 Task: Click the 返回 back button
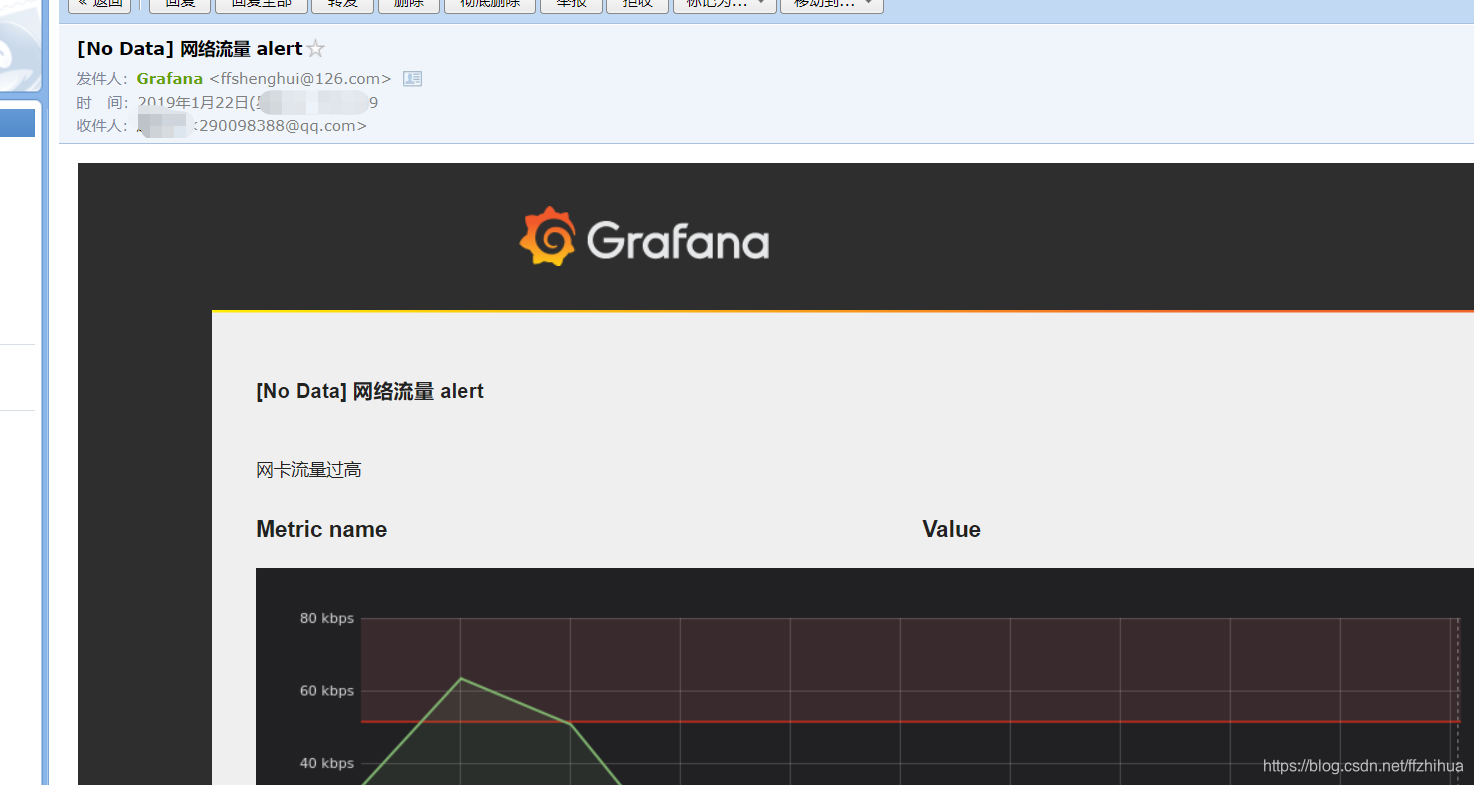click(99, 4)
